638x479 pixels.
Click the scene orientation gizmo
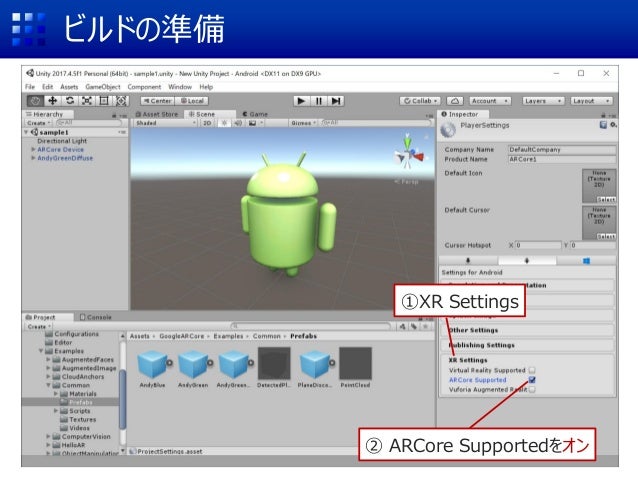pyautogui.click(x=409, y=154)
